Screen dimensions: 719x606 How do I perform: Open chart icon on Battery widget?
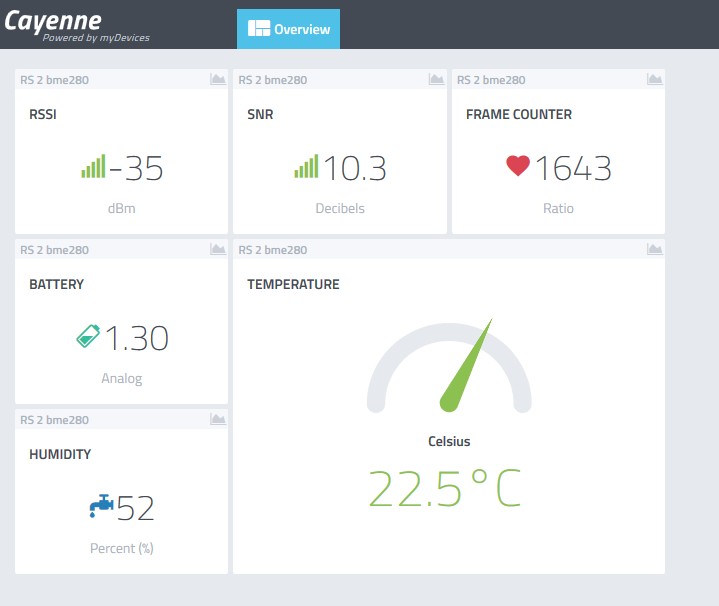click(x=217, y=250)
